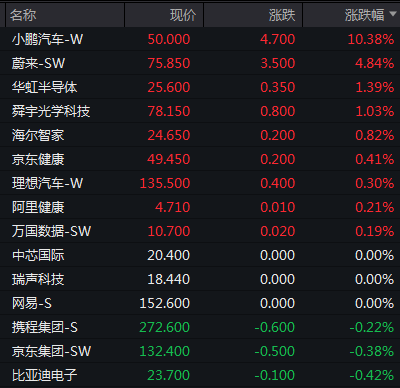Click the percentage 10.38%

click(x=371, y=39)
